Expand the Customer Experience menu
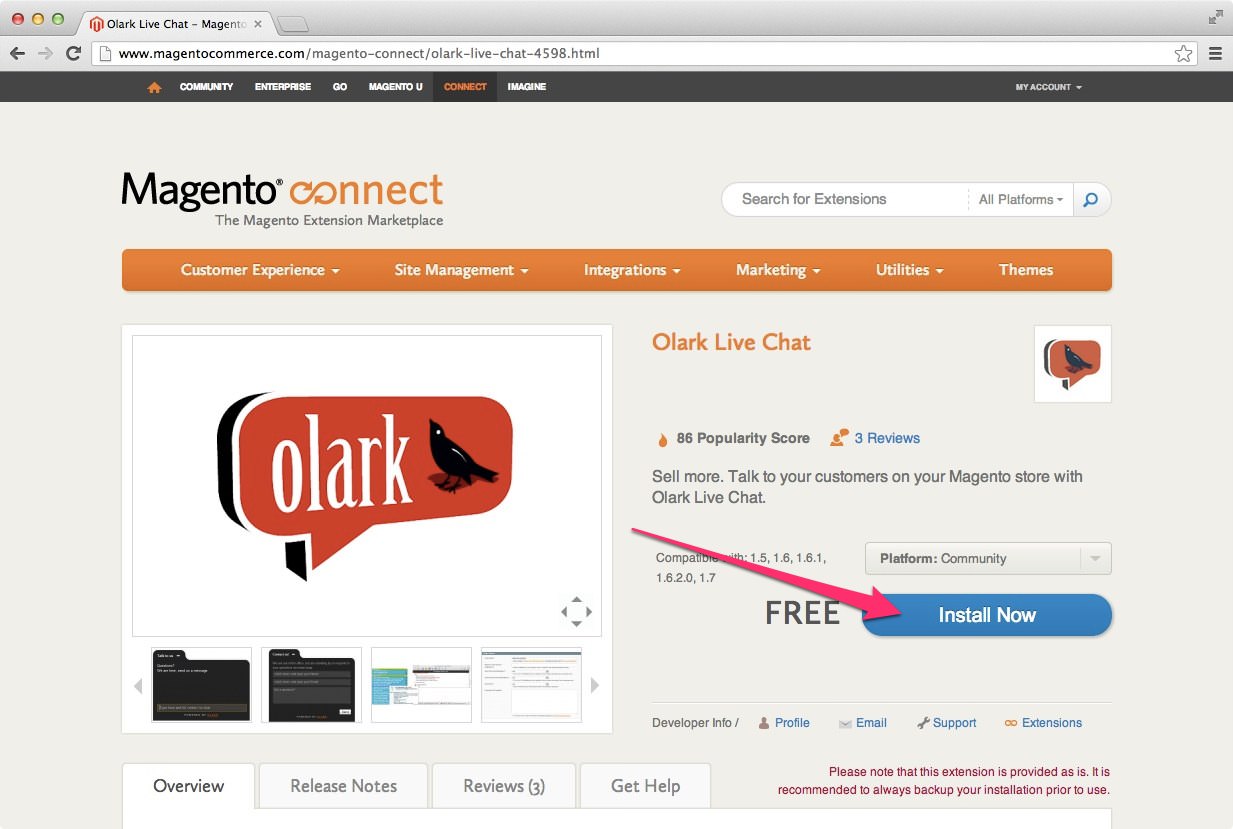This screenshot has height=829, width=1233. [260, 270]
